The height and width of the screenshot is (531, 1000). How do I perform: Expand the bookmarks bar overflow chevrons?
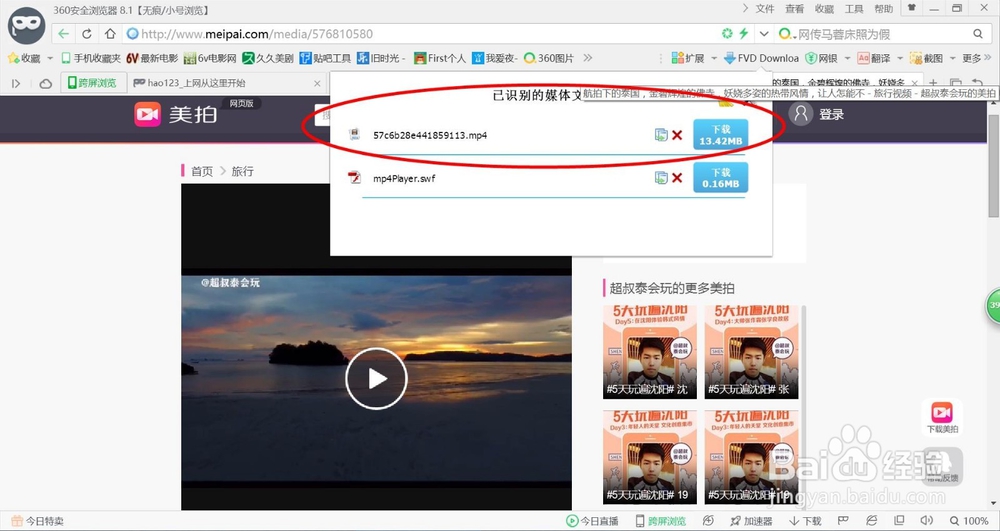tap(587, 58)
